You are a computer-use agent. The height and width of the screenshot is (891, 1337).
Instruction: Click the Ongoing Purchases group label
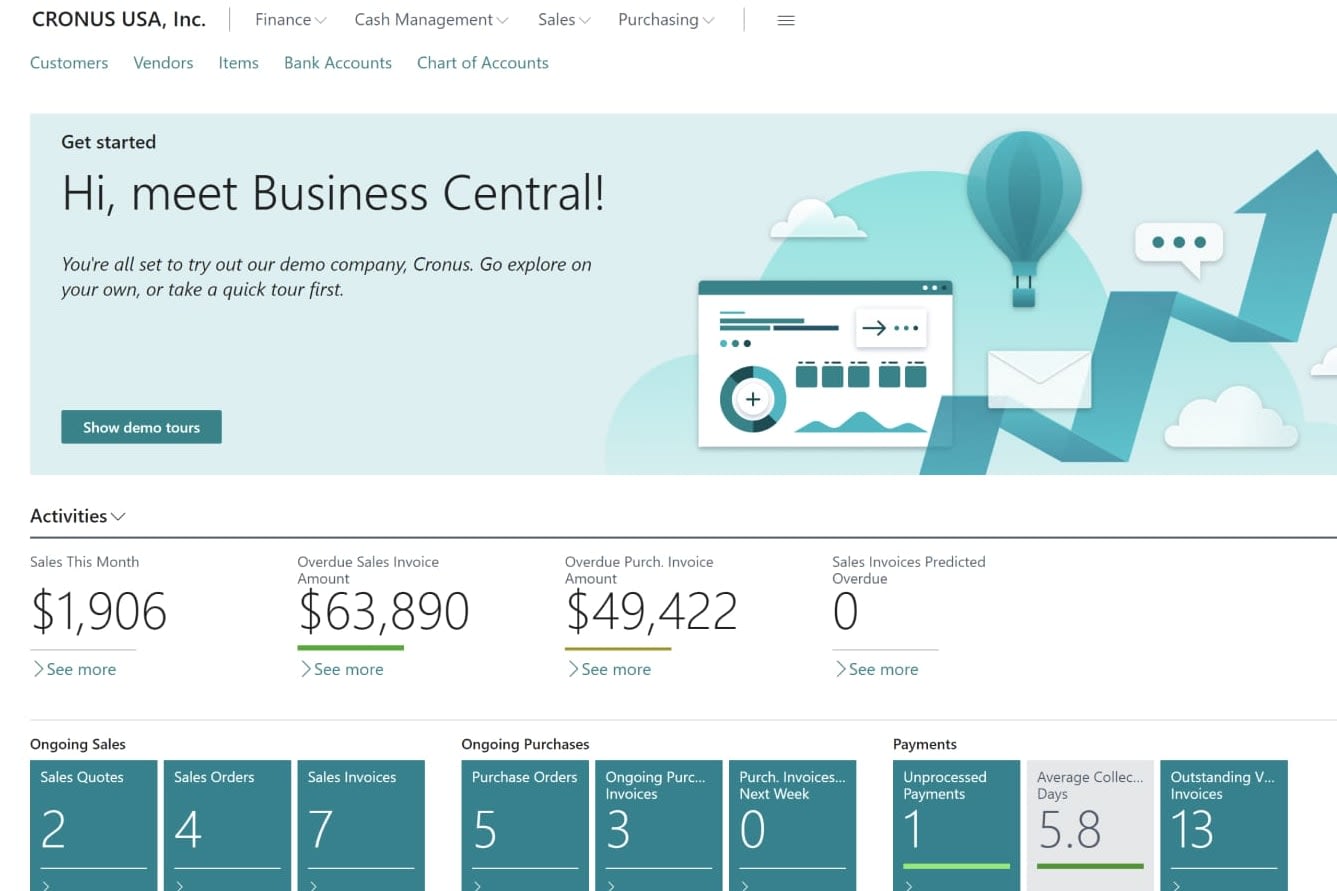525,744
